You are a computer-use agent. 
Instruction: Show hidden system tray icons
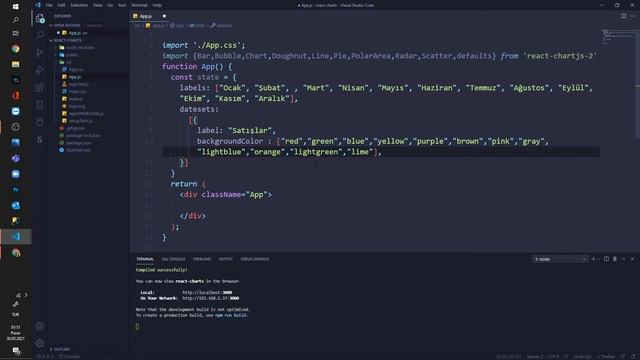coord(26,295)
